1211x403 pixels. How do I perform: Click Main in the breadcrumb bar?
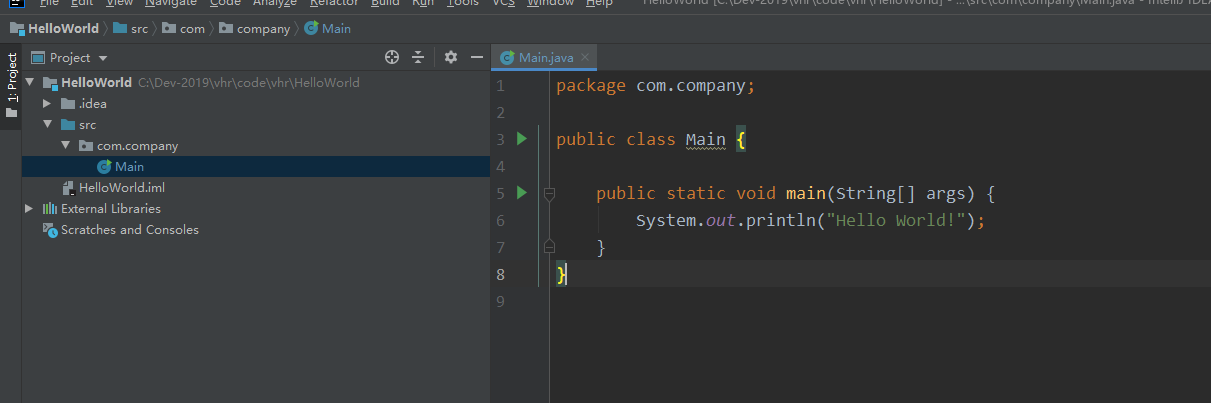pyautogui.click(x=328, y=28)
